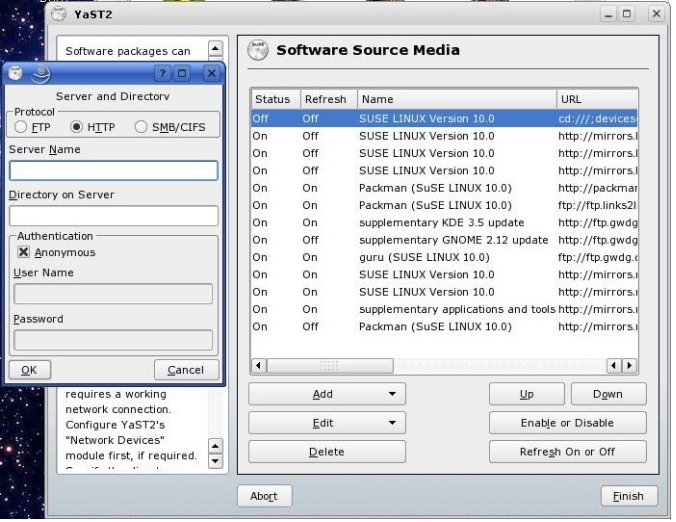Click the Server Name input field
676x522 pixels.
click(x=113, y=171)
